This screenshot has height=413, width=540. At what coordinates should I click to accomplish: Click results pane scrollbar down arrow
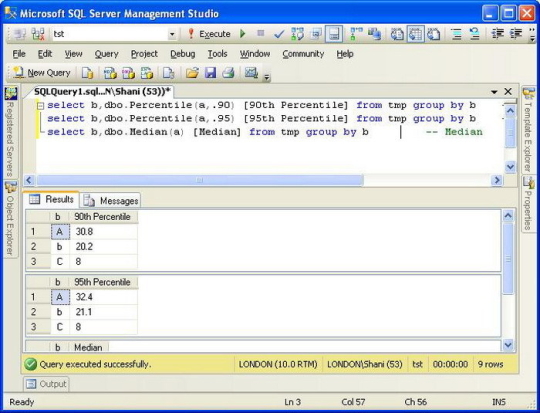(508, 345)
